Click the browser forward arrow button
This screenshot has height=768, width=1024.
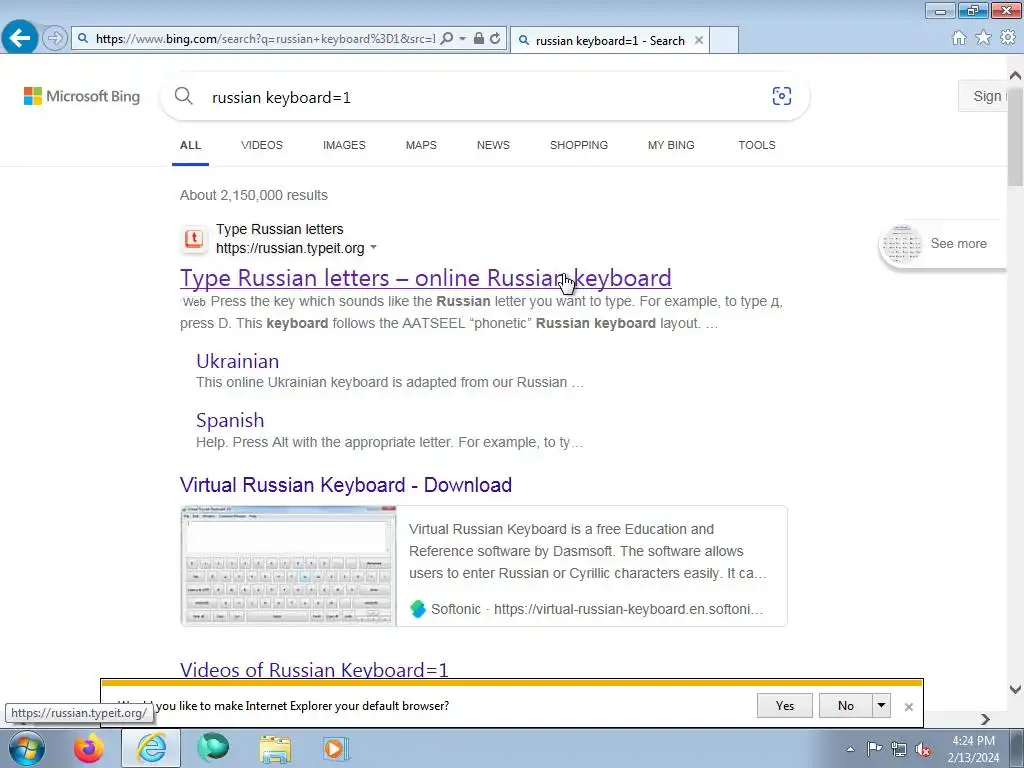(x=55, y=38)
